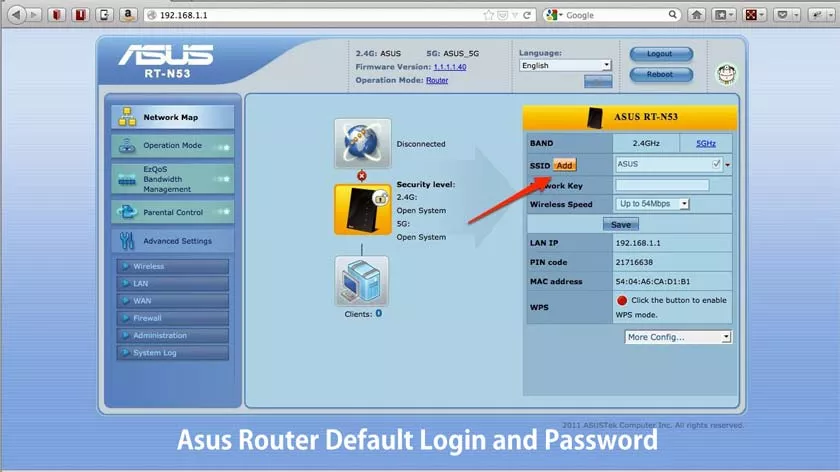
Task: Click the router device icon in map
Action: coord(363,210)
